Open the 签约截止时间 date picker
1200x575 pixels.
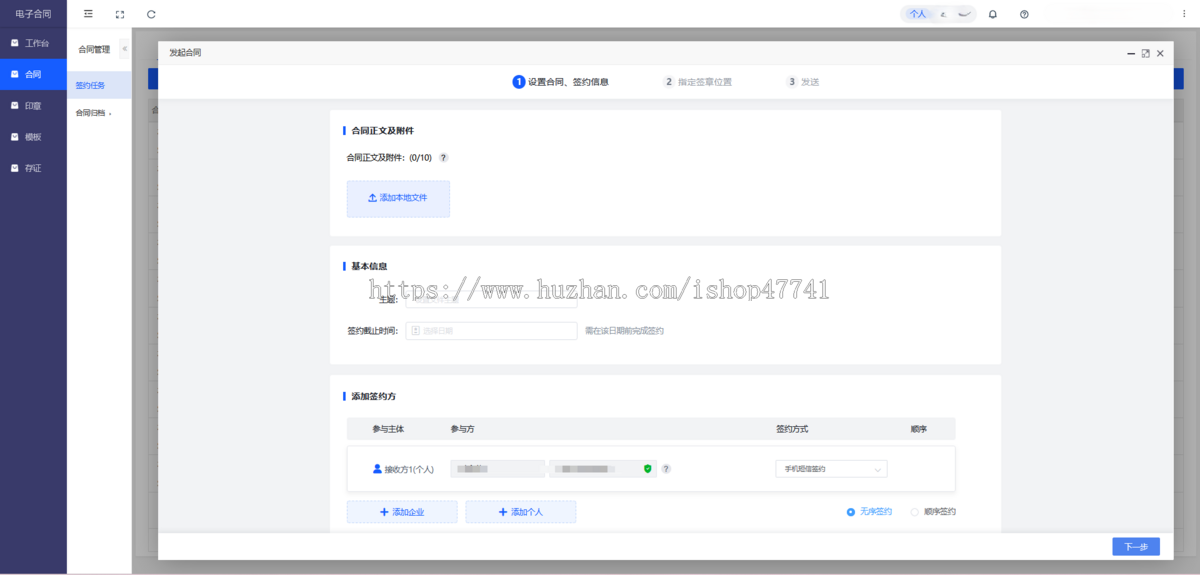click(490, 331)
